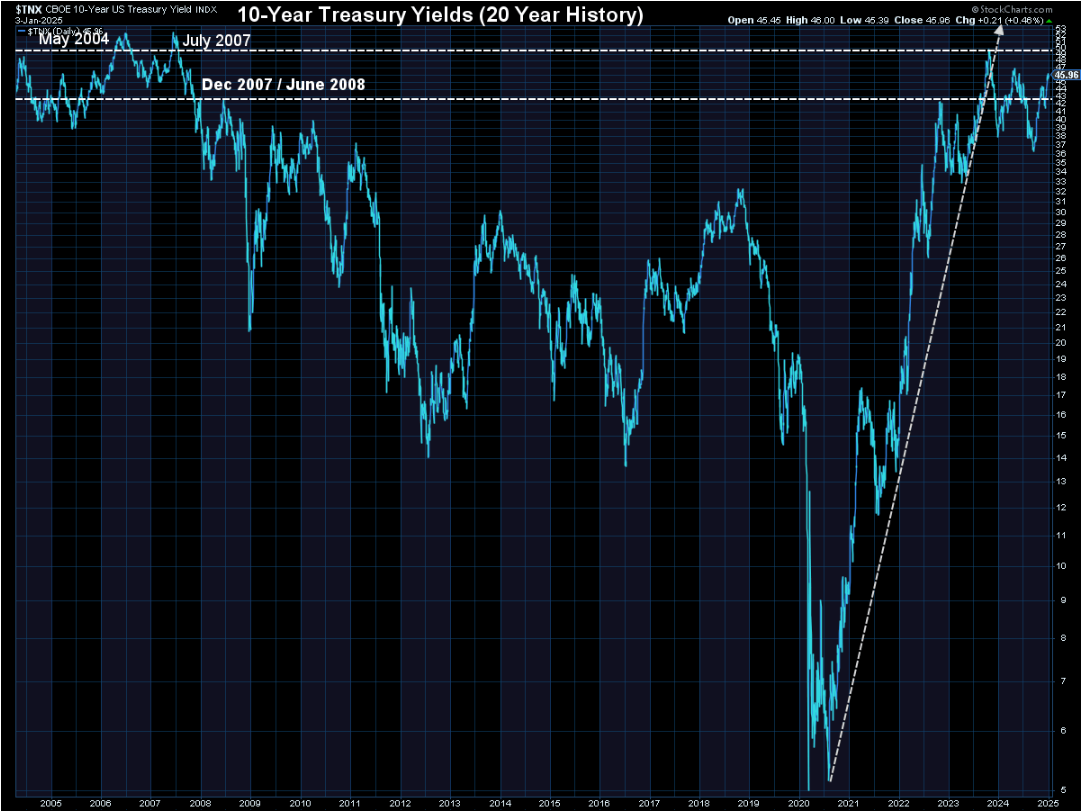This screenshot has width=1082, height=812.
Task: Click the y-axis value 12
Action: tap(1061, 507)
